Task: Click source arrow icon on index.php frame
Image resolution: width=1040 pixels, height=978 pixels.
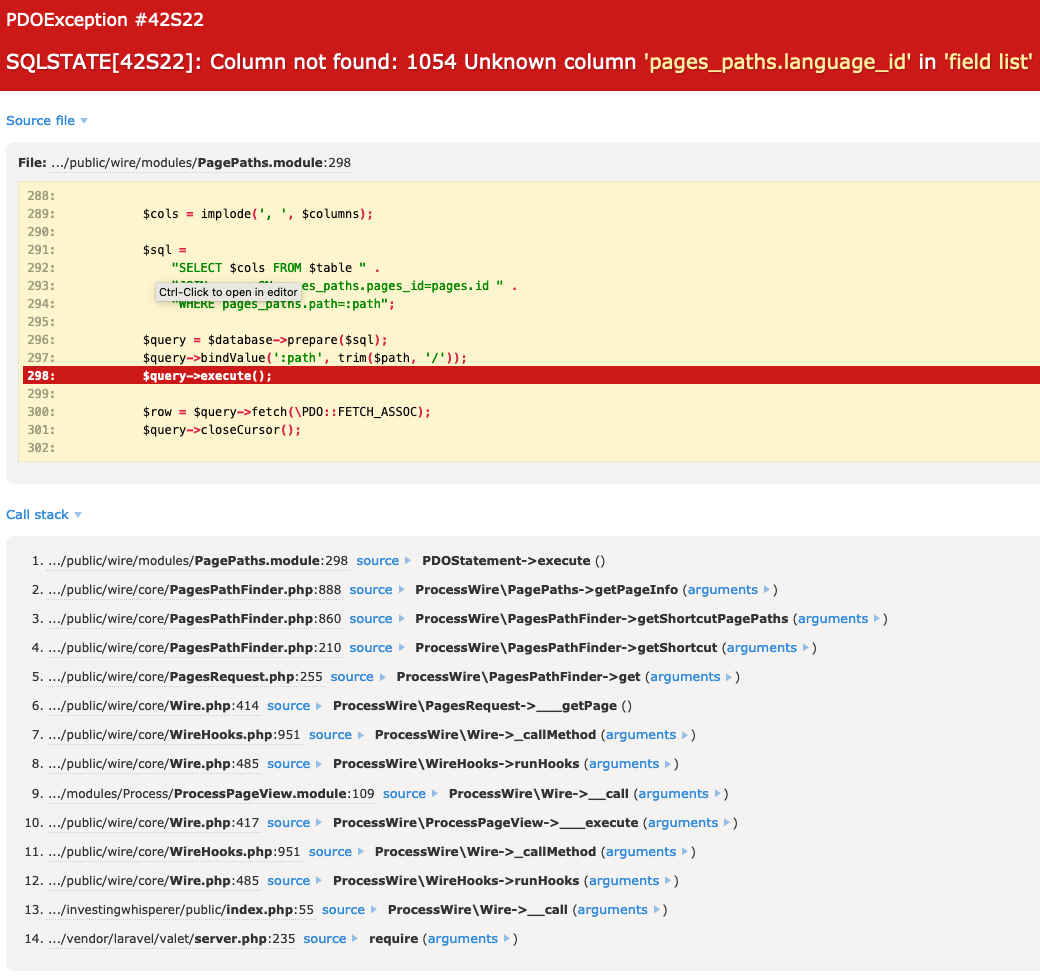Action: [372, 909]
